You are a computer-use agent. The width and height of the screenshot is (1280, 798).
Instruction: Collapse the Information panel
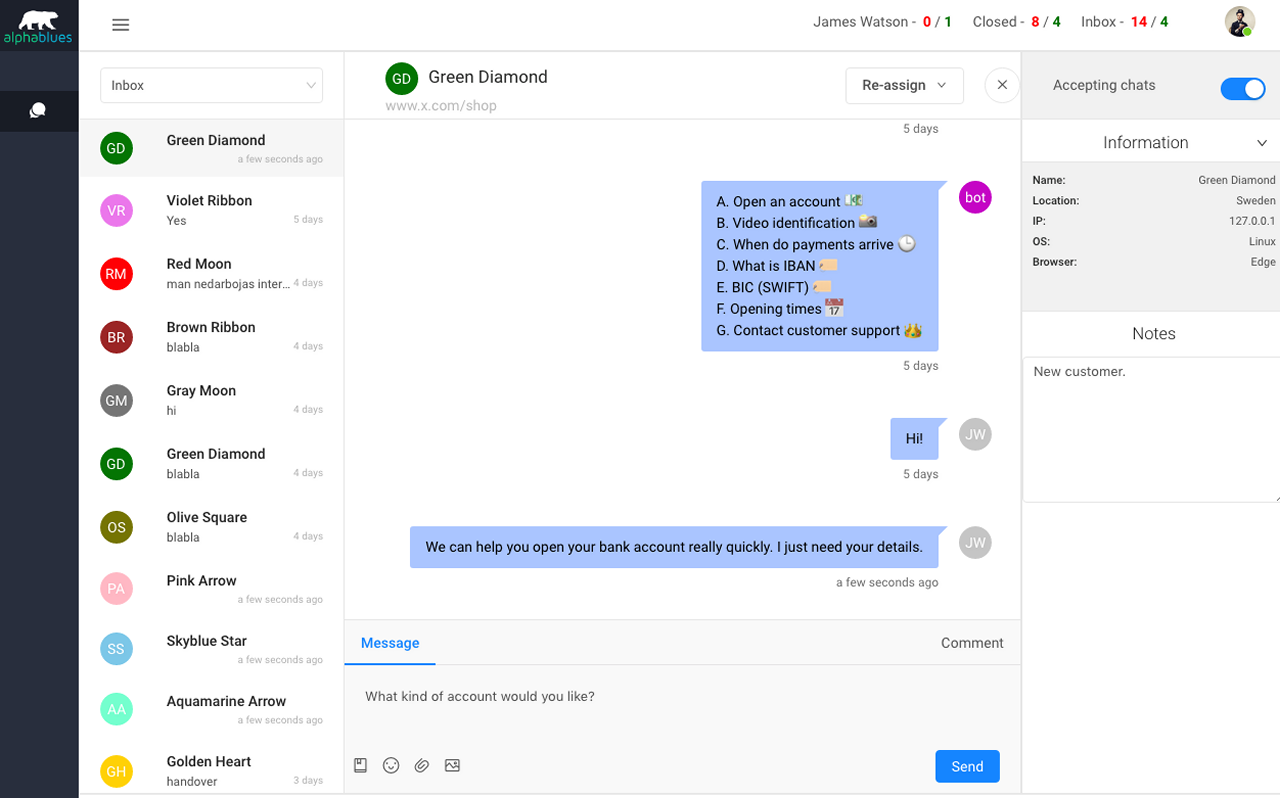pos(1262,143)
